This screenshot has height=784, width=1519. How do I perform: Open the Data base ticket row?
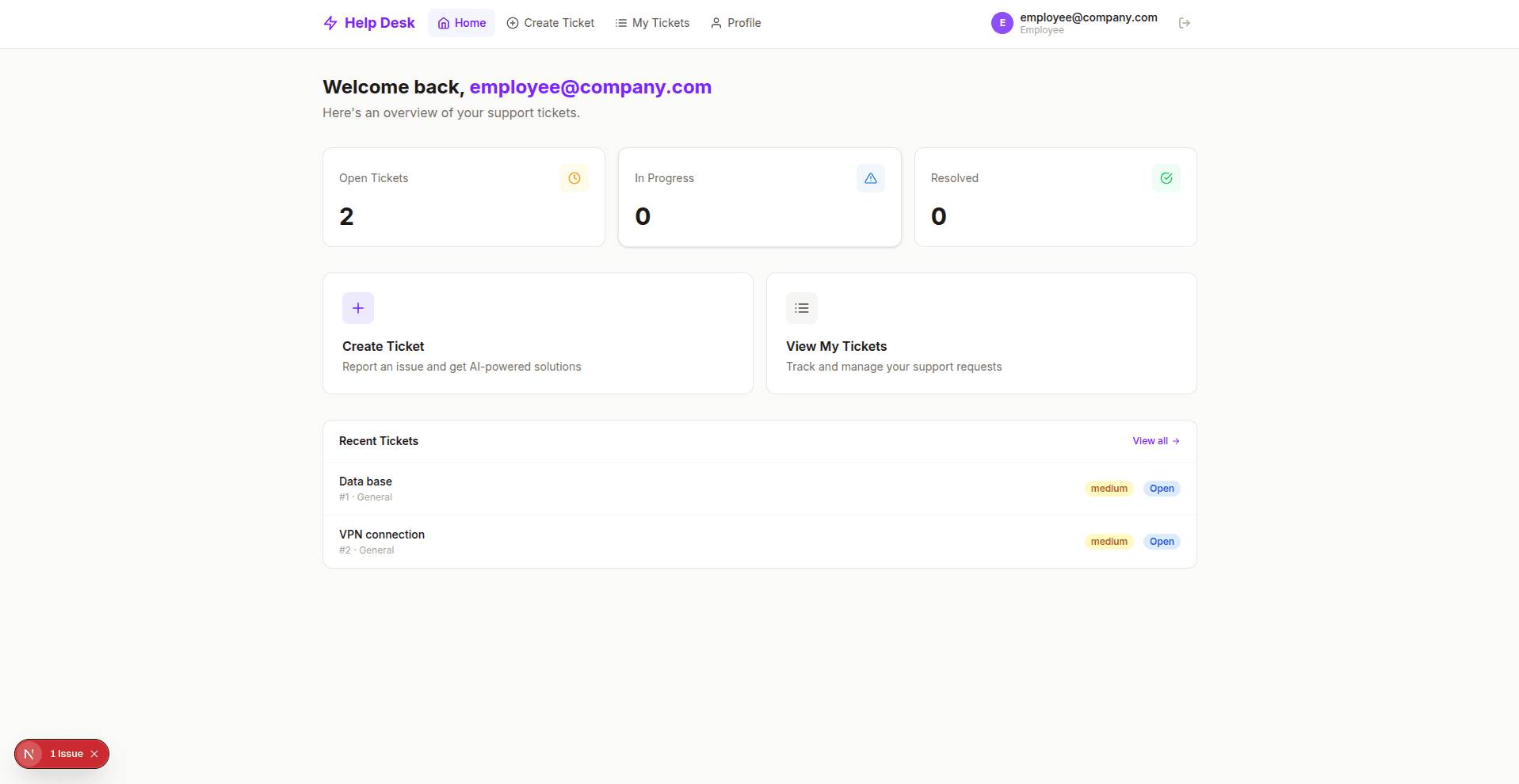click(x=760, y=489)
